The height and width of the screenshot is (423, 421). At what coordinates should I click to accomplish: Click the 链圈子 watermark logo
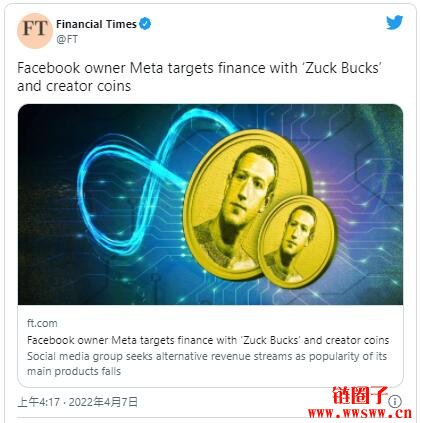[360, 395]
